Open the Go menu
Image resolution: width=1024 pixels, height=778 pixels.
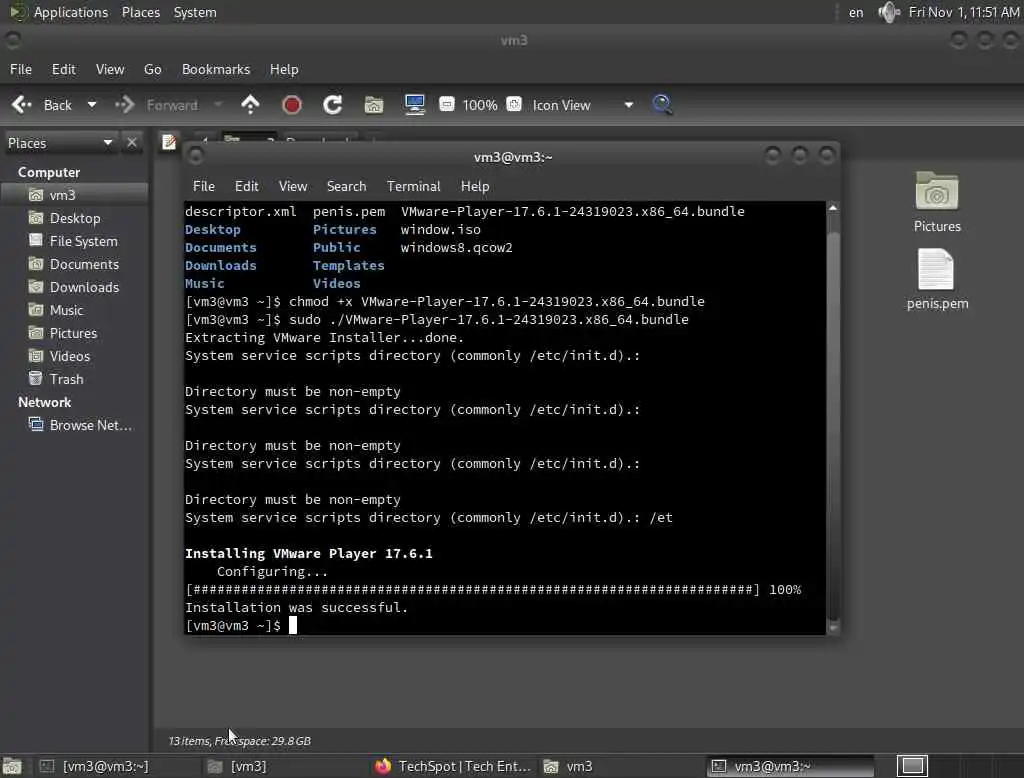152,69
